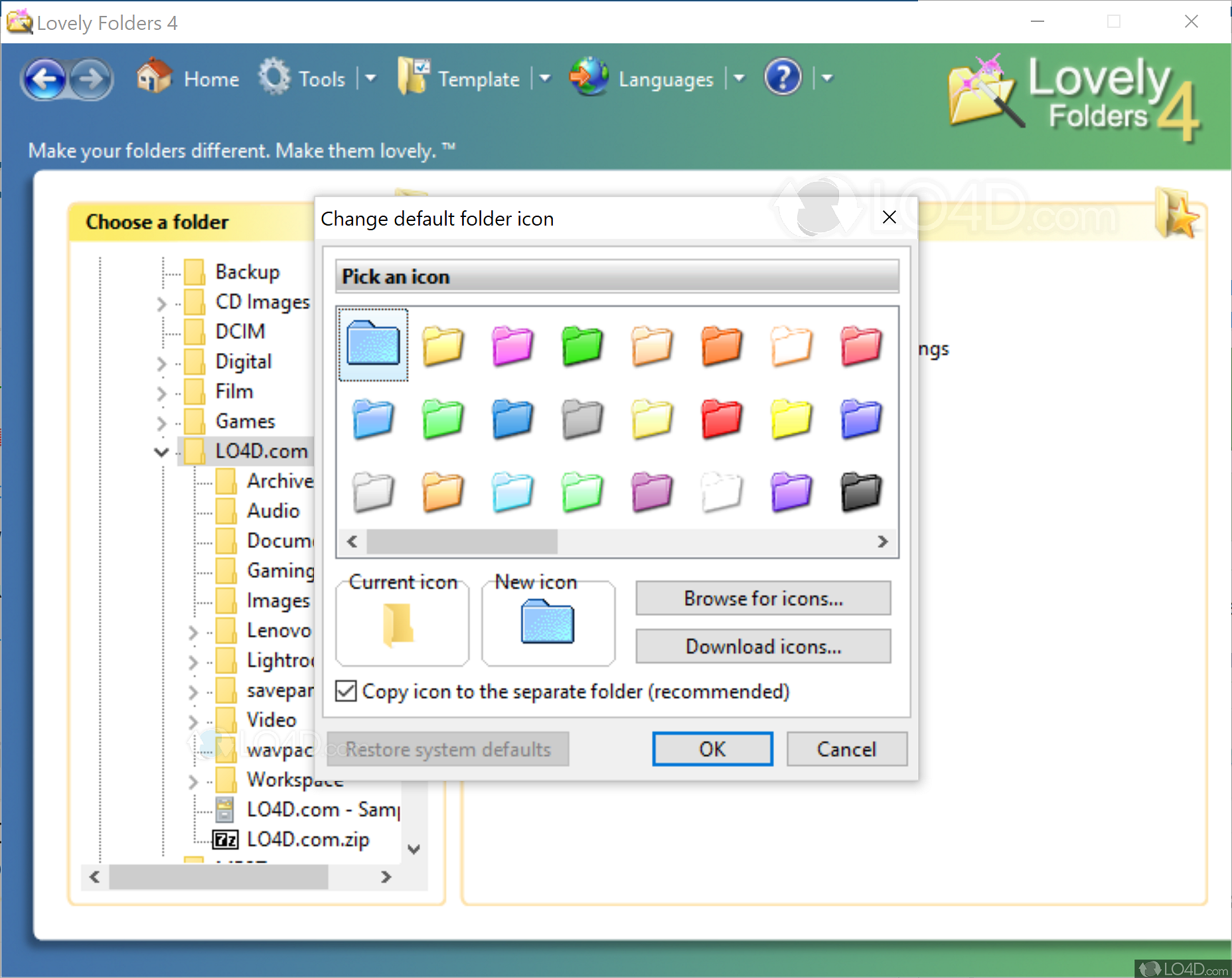Expand the CD Images folder node
Screen dimensions: 1232x978
tap(161, 303)
